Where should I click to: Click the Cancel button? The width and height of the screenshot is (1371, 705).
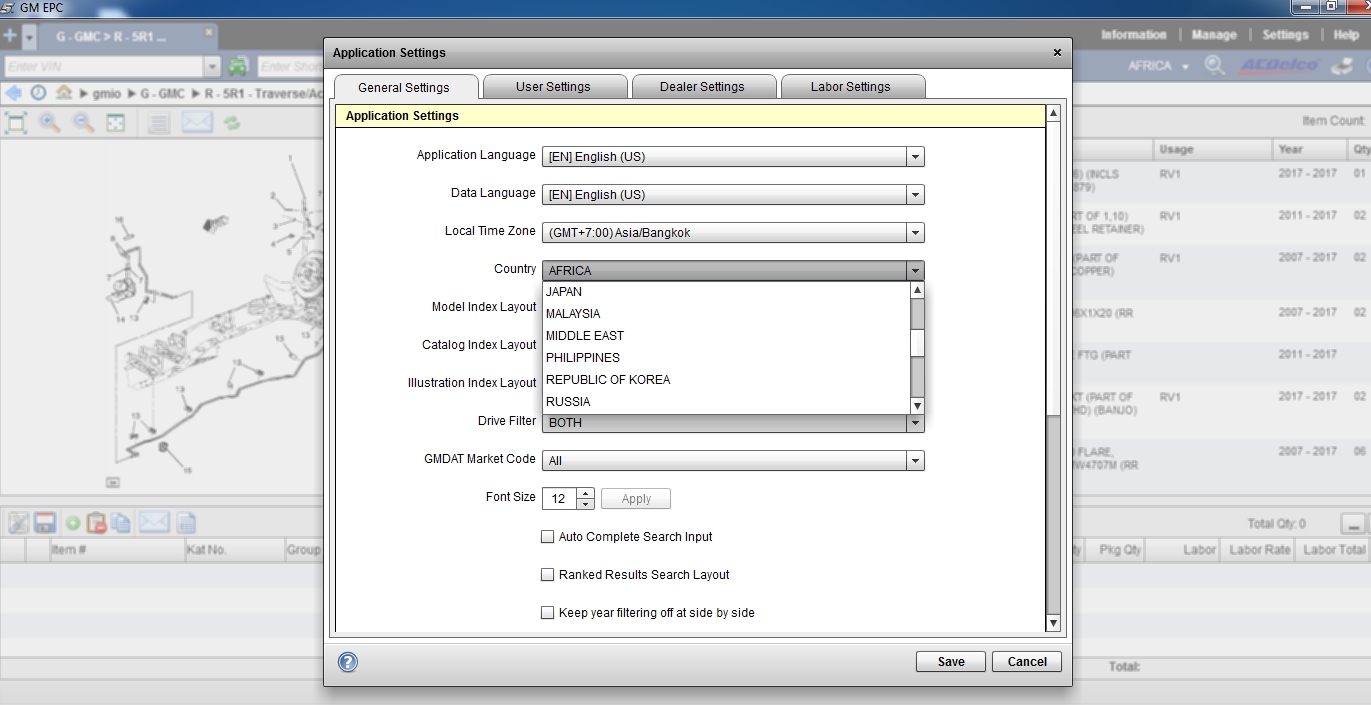[x=1027, y=662]
